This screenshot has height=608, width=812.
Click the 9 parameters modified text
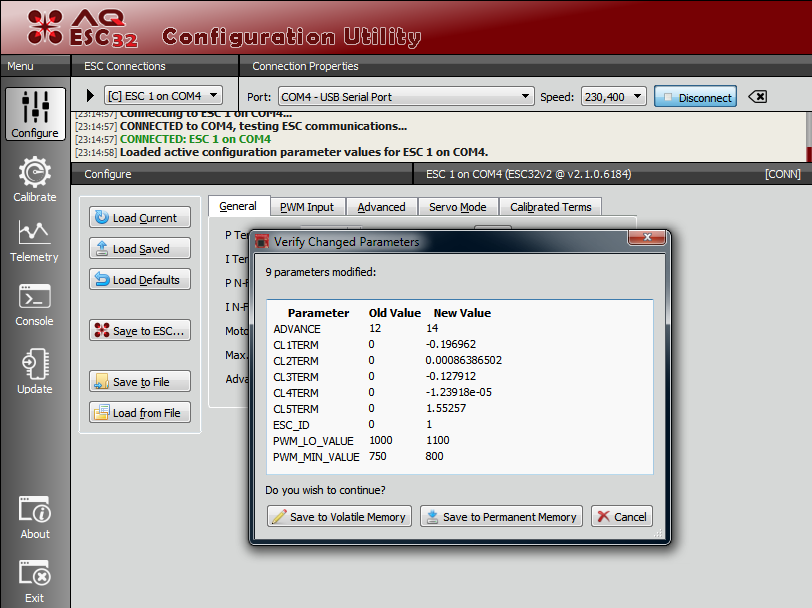(321, 272)
